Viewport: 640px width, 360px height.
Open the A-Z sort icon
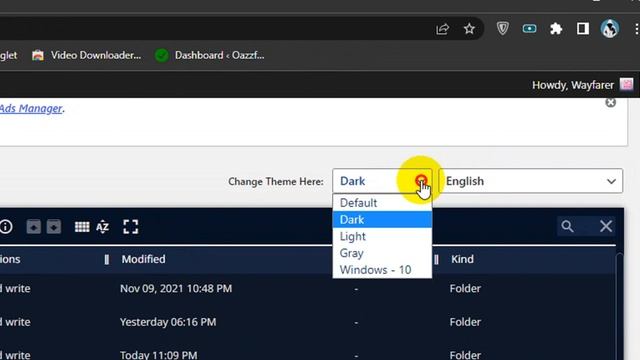(102, 227)
